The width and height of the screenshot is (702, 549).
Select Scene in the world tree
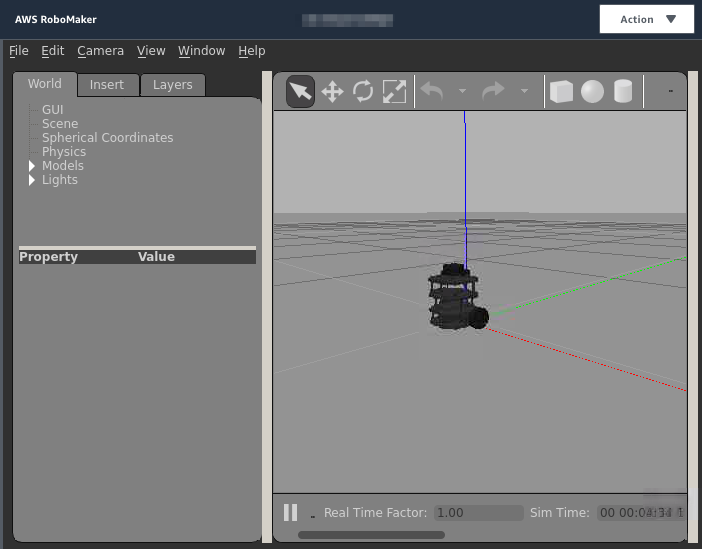pos(60,124)
